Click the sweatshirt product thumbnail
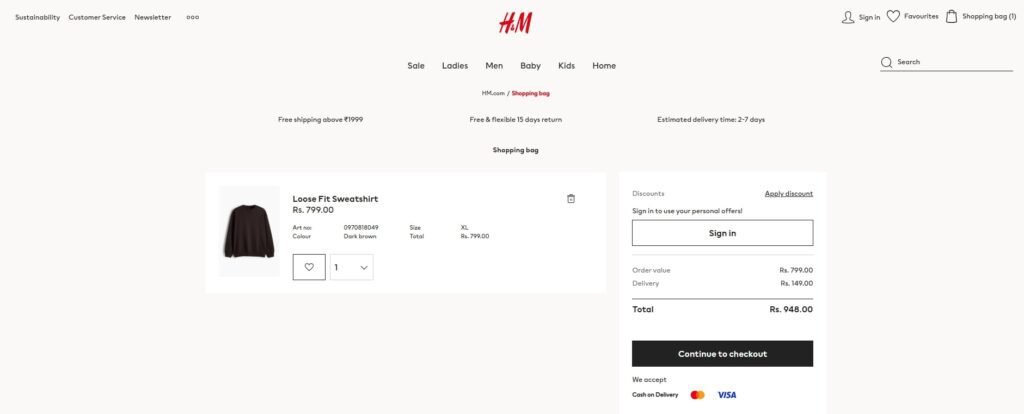 249,231
